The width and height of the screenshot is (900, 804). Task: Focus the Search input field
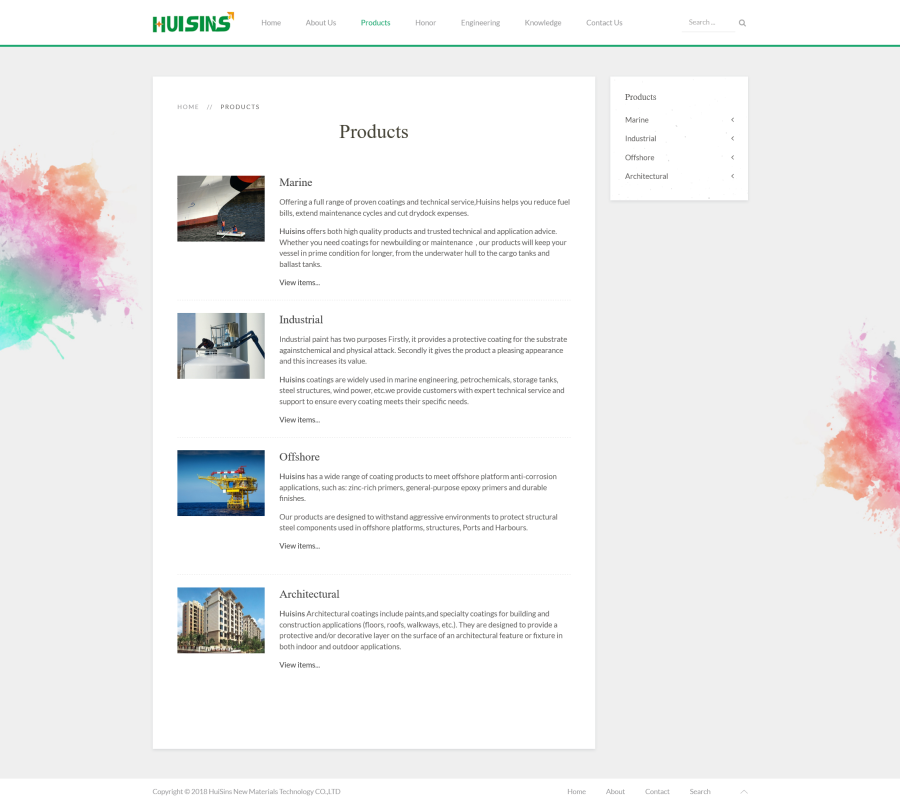coord(708,22)
